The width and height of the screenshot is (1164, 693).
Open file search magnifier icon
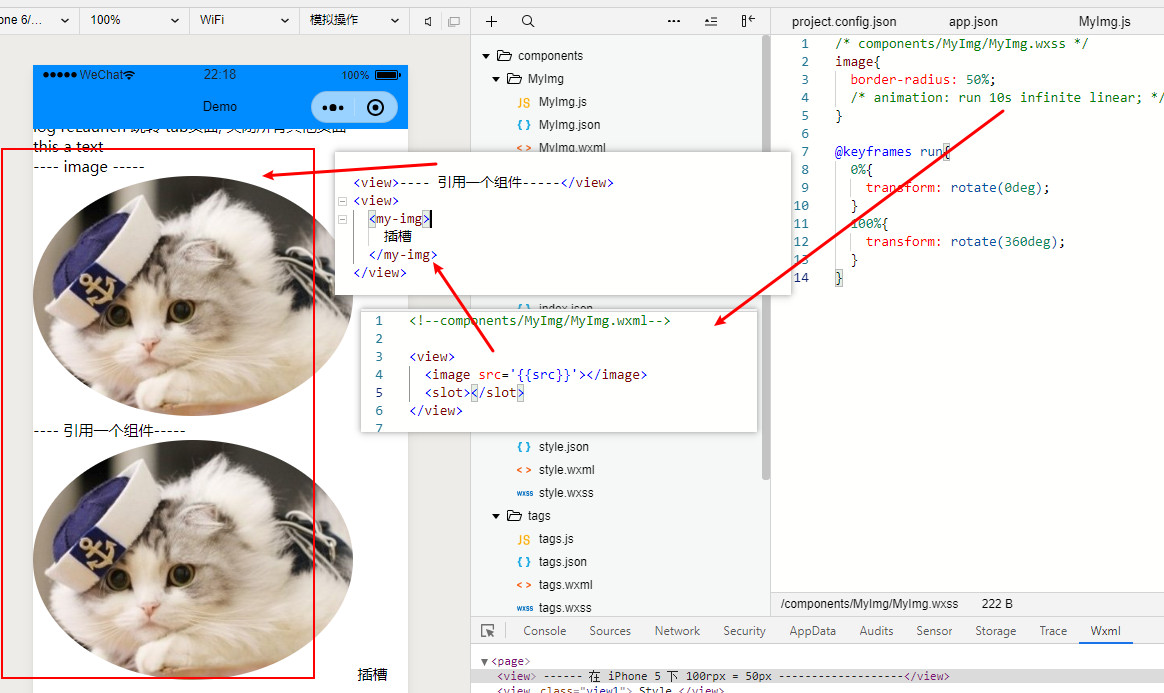(528, 22)
